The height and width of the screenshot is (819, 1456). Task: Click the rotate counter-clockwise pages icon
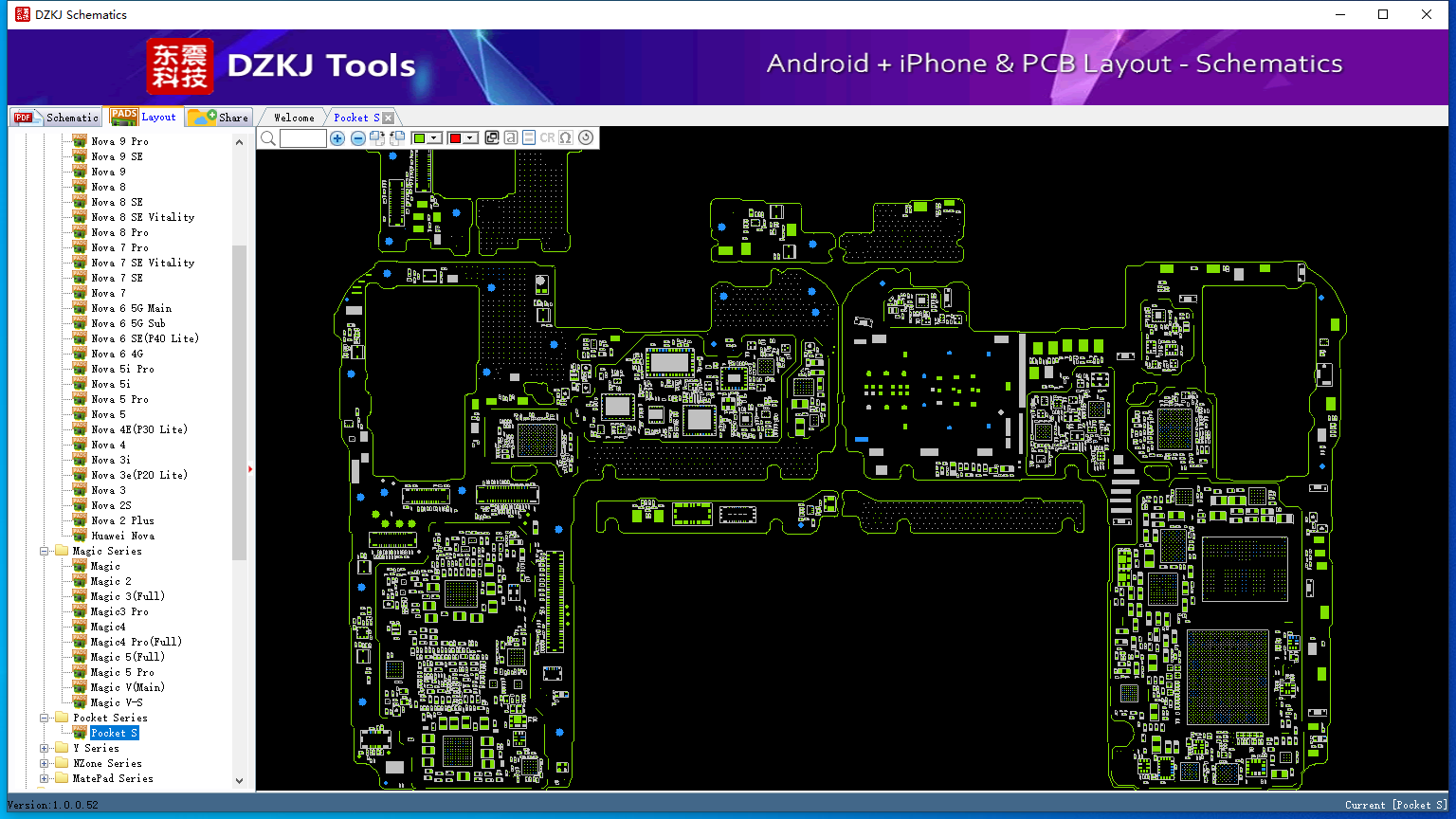pos(397,137)
